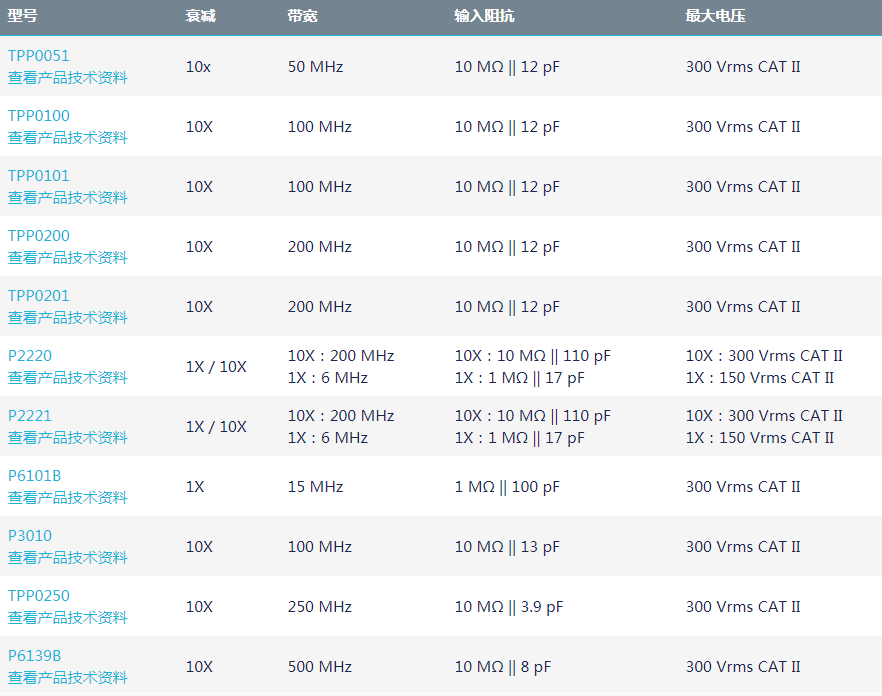This screenshot has height=696, width=882.
Task: Select 10 MΩ || 12 pF in TPP0101 row
Action: coord(507,187)
